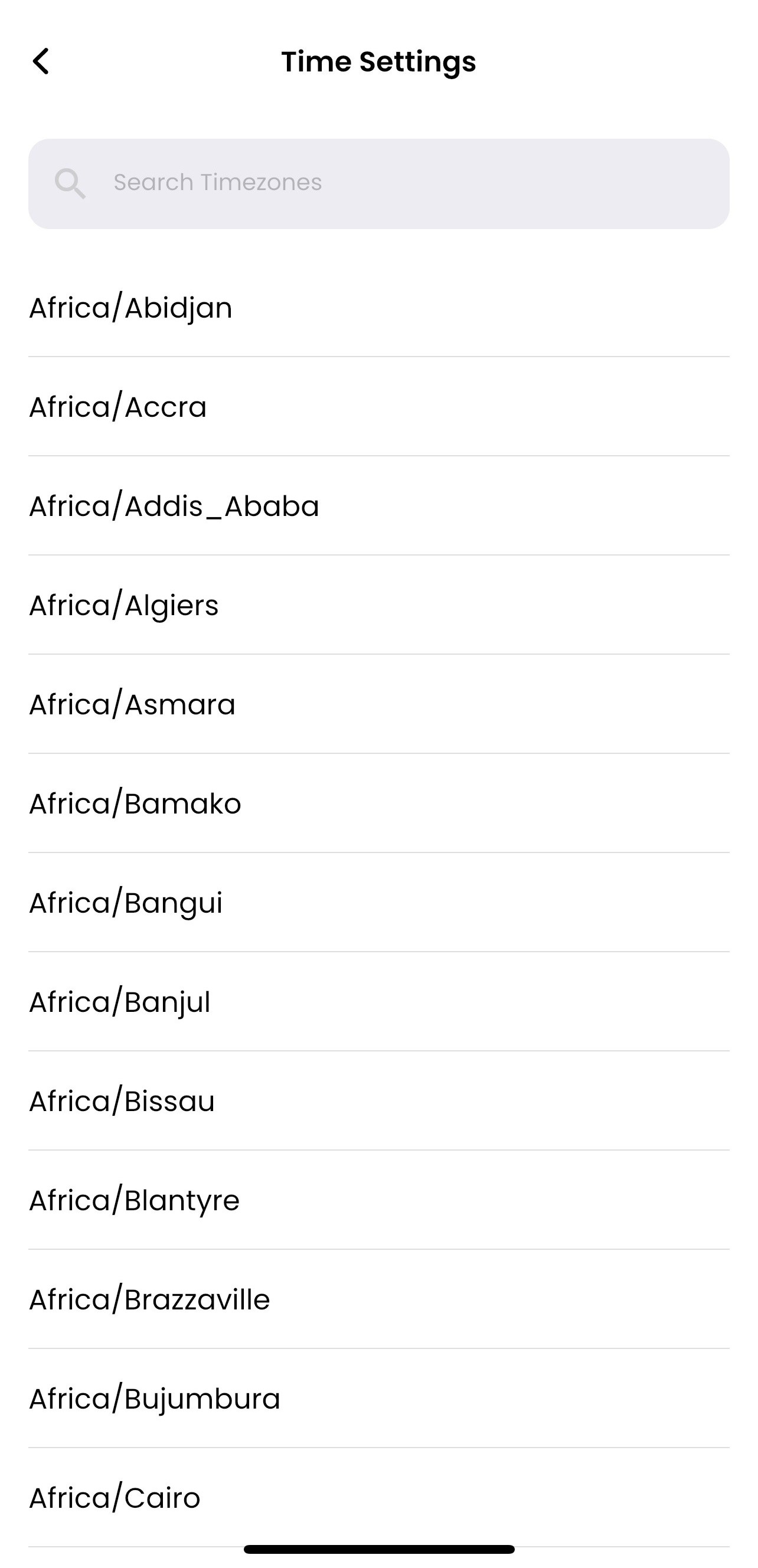Choose Africa/Accra from the list

(x=378, y=407)
